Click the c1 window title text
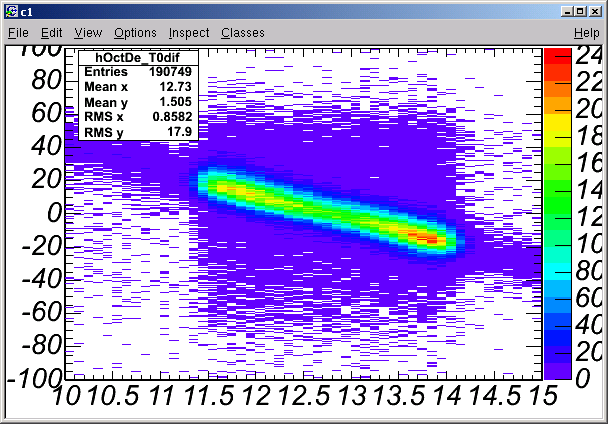 point(26,12)
